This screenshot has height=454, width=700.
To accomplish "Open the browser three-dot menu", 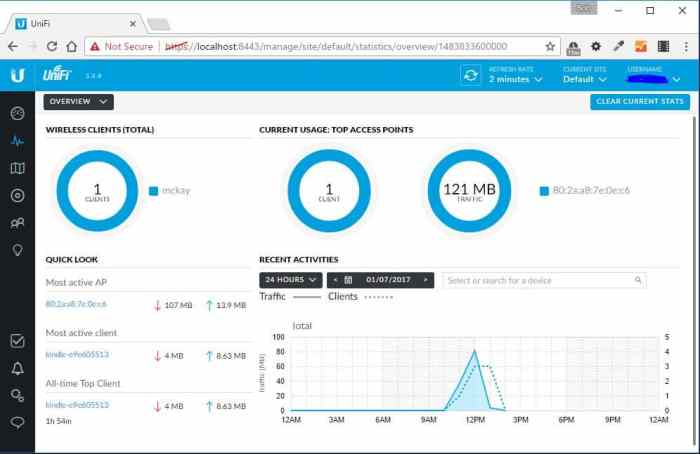I will (x=686, y=46).
